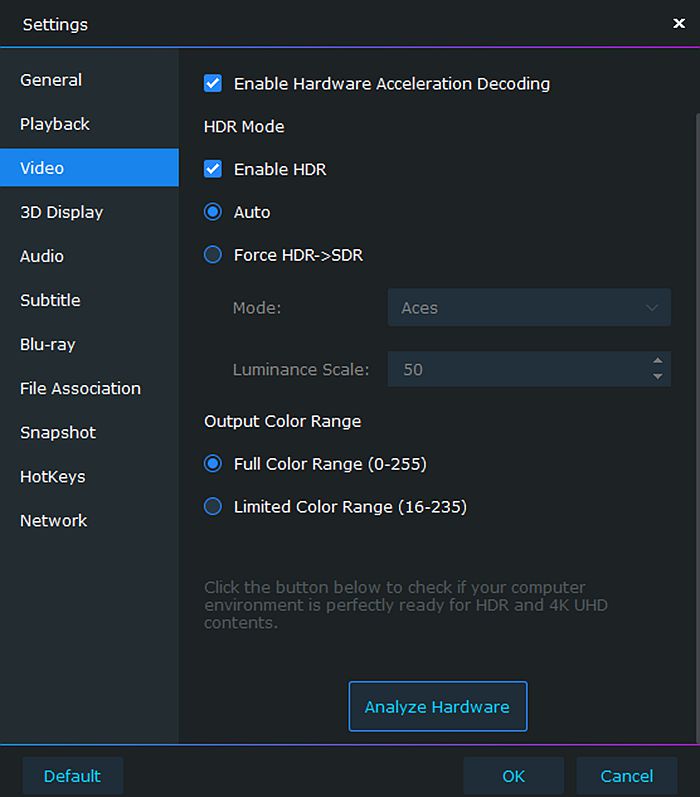
Task: Open HotKeys settings
Action: point(53,477)
